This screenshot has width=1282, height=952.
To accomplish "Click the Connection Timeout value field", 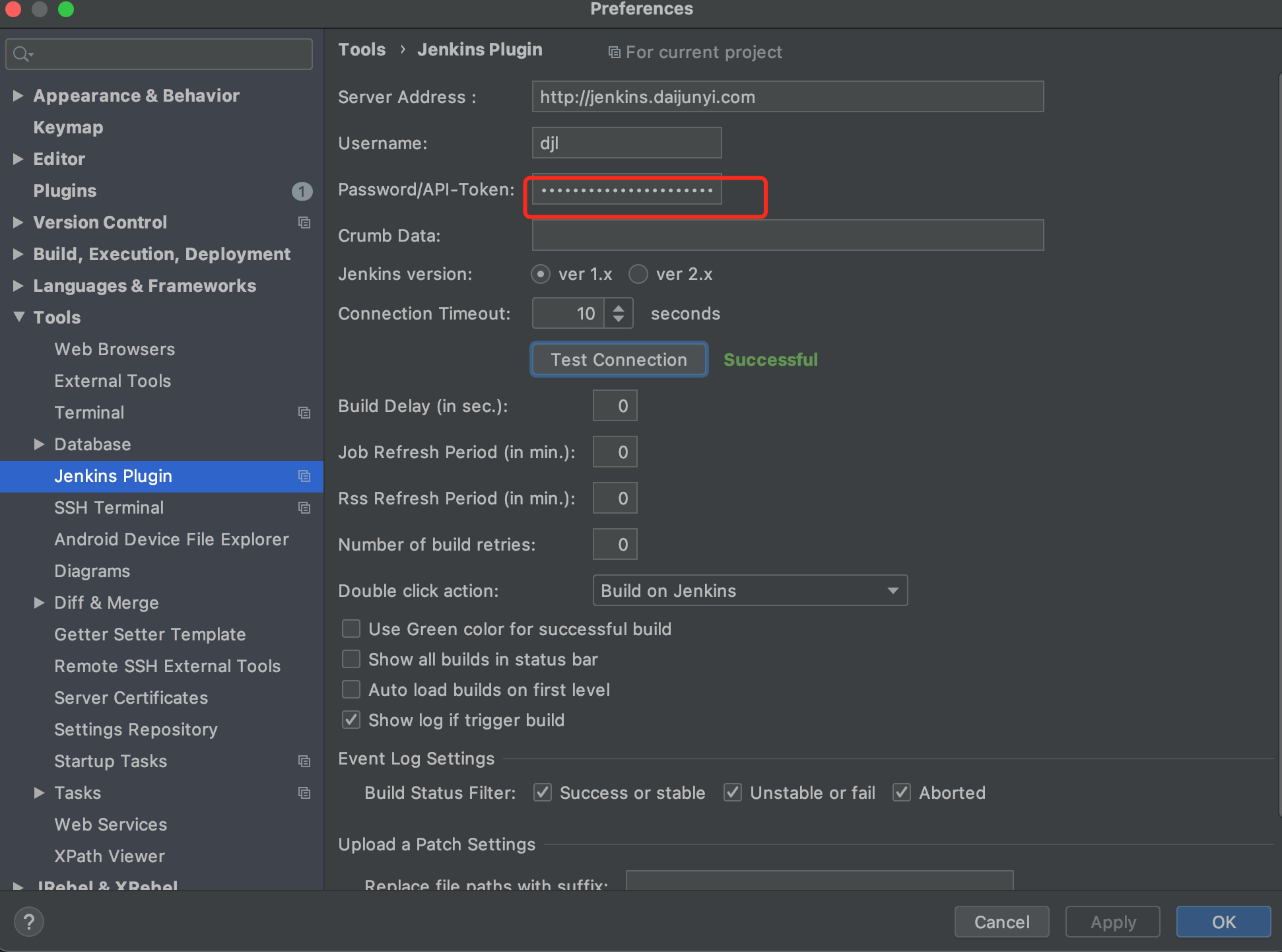I will coord(568,313).
